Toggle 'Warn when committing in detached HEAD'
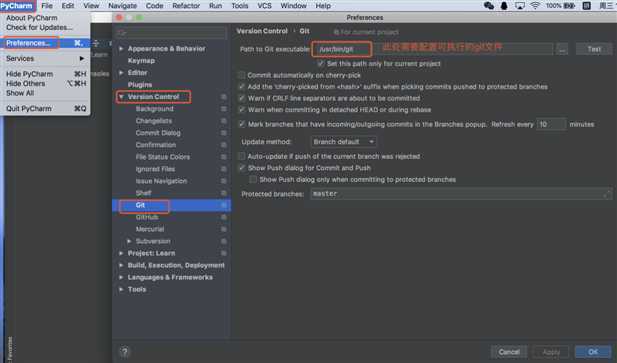 click(x=242, y=110)
